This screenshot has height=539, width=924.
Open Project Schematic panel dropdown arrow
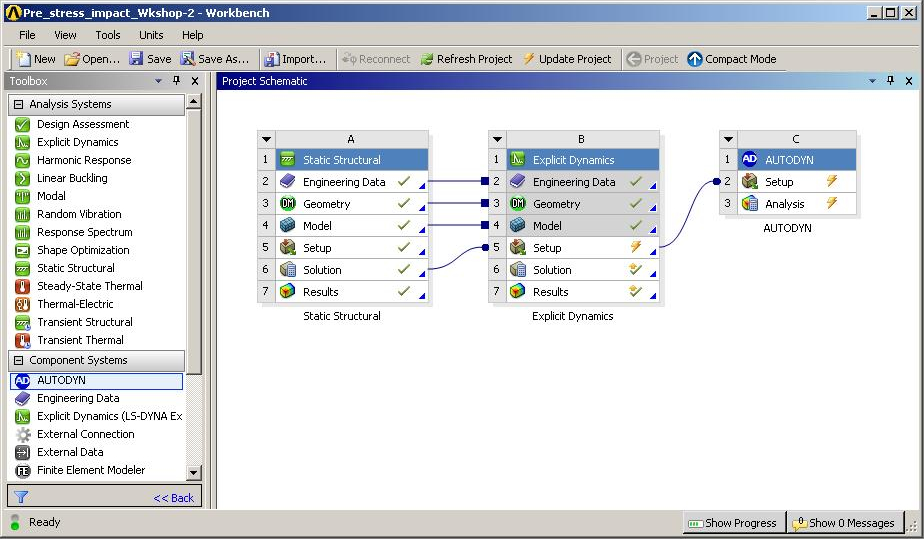(872, 81)
